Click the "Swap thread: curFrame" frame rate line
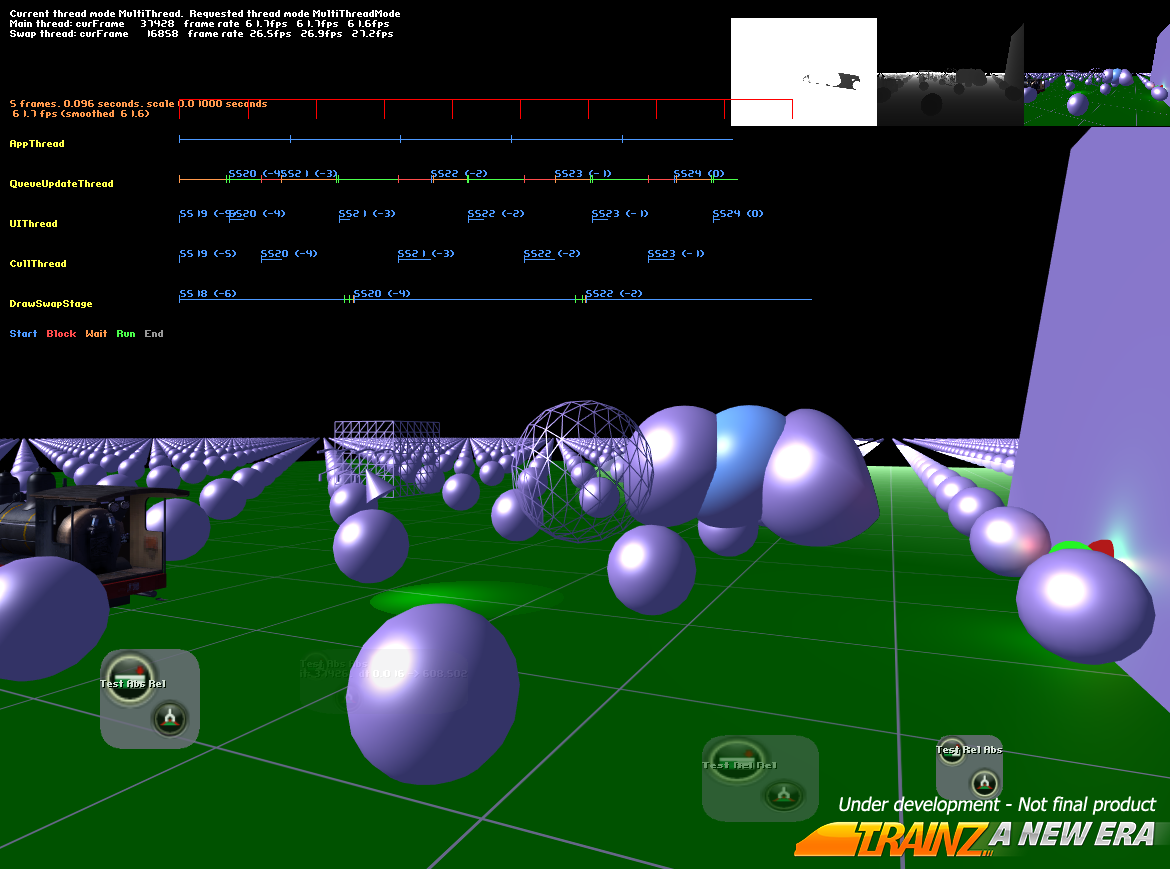This screenshot has height=869, width=1170. [x=201, y=34]
